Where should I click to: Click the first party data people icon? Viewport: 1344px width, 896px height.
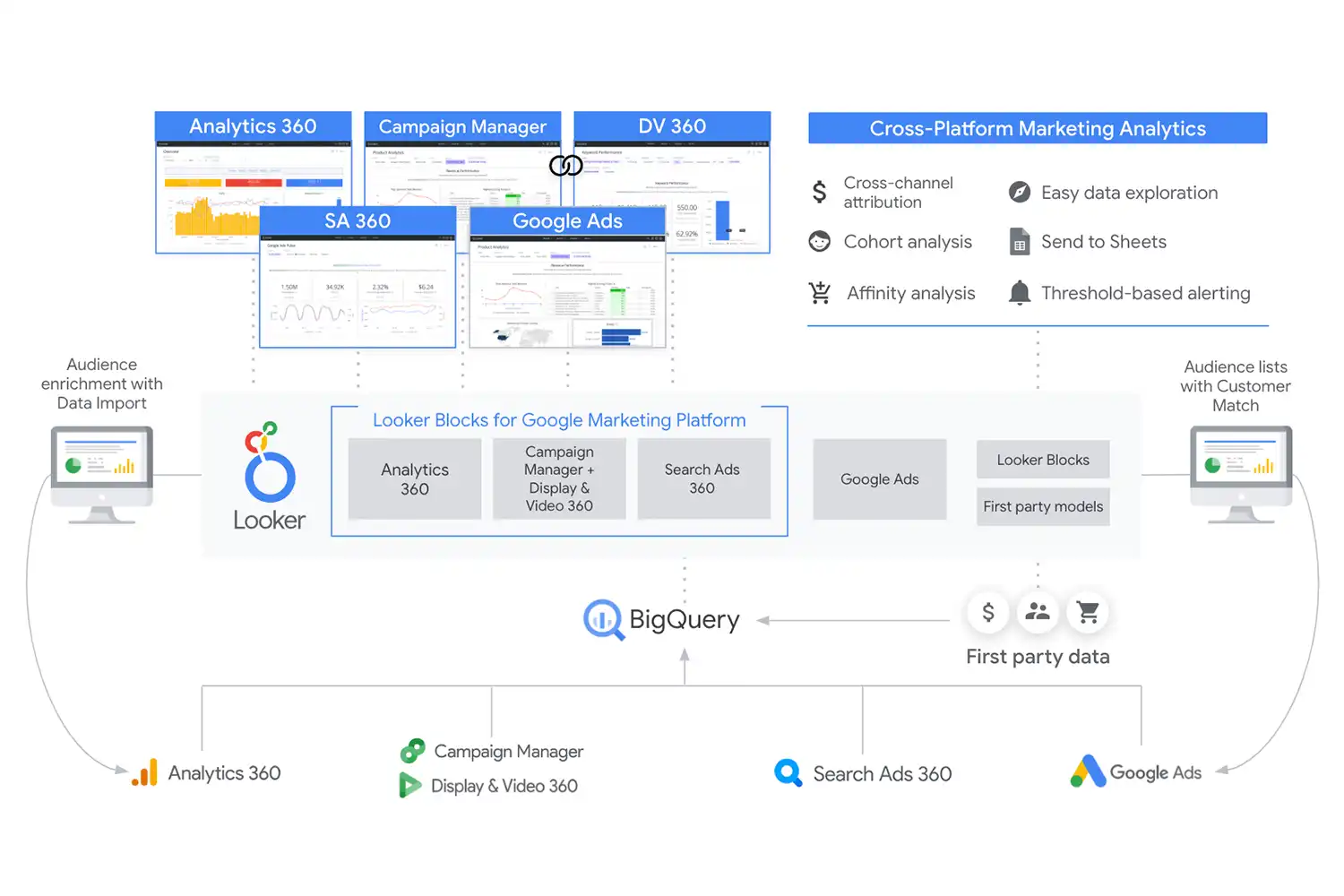(x=1038, y=613)
